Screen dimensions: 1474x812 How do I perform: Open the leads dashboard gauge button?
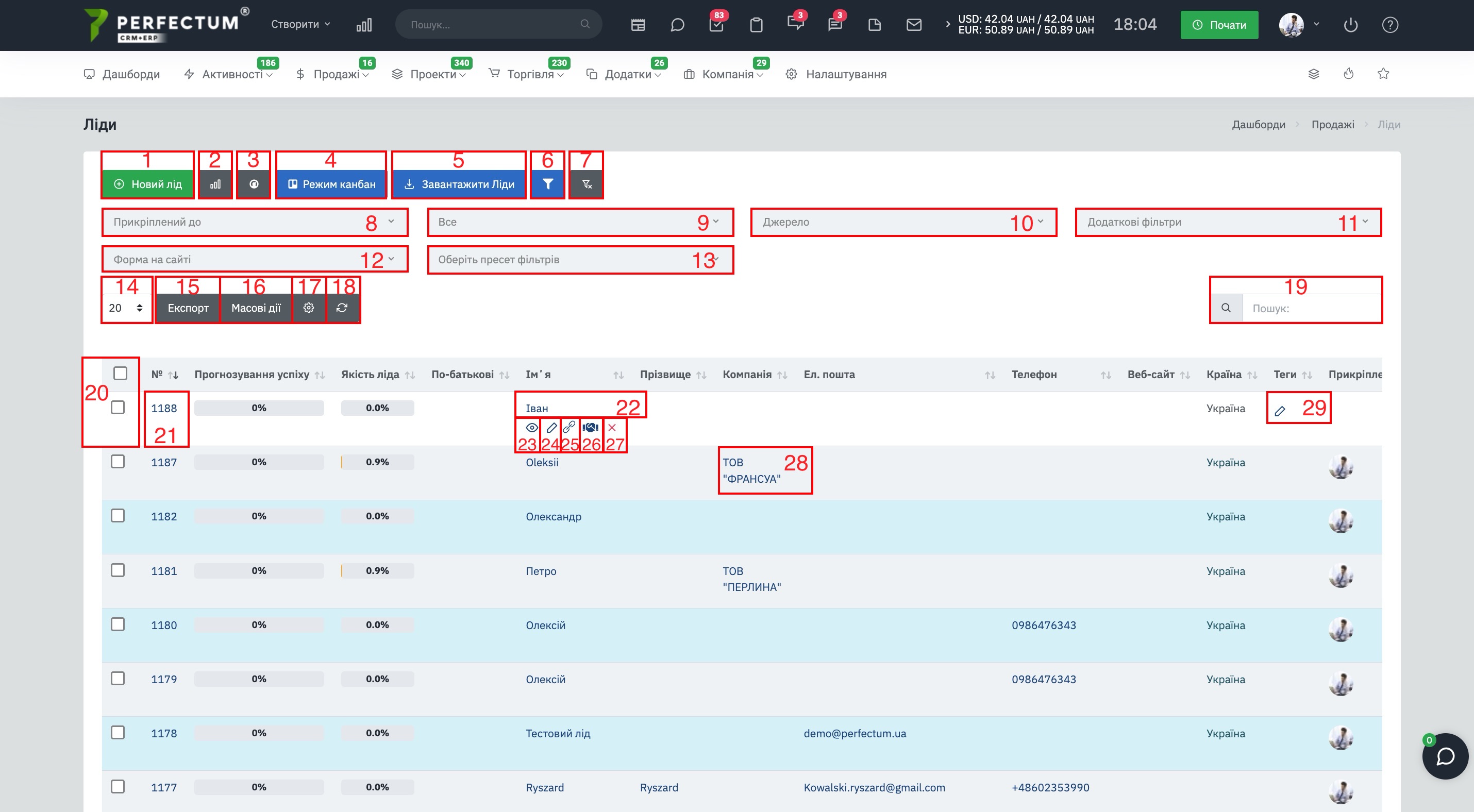coord(254,184)
